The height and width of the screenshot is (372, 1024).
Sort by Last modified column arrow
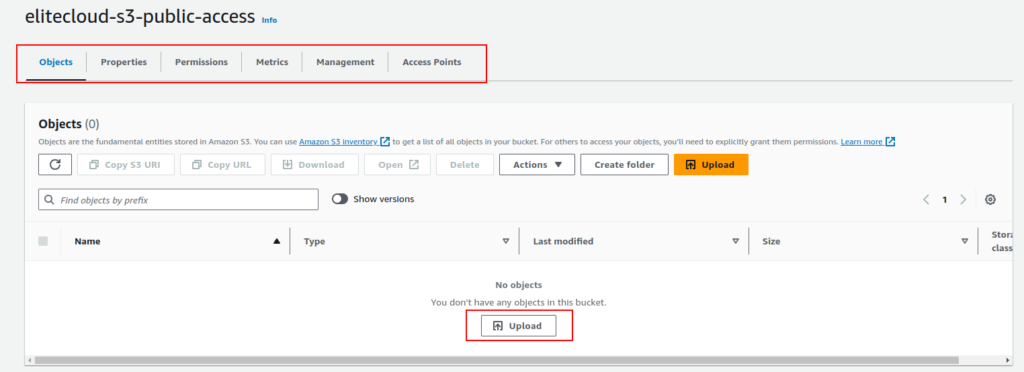coord(735,241)
